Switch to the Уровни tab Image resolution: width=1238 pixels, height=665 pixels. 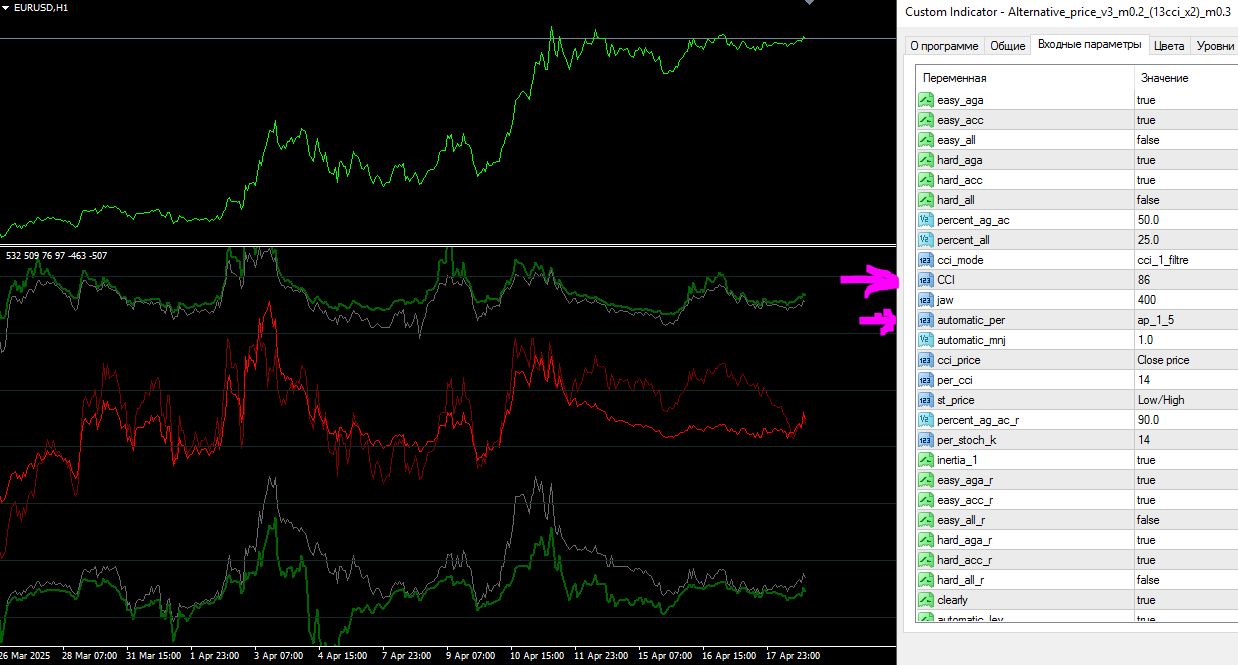(1214, 46)
